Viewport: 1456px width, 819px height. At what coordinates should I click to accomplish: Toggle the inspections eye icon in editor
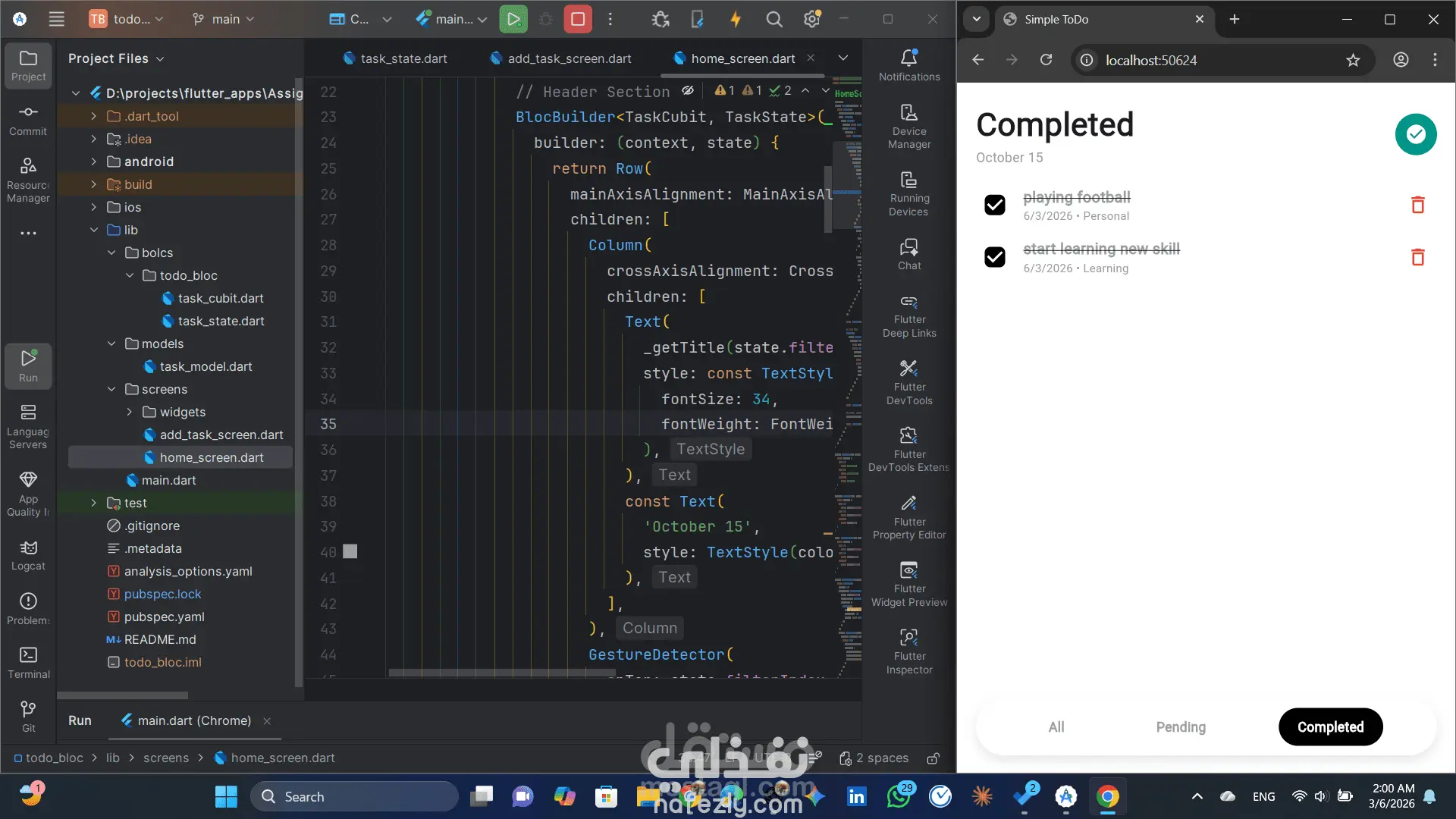pyautogui.click(x=687, y=90)
